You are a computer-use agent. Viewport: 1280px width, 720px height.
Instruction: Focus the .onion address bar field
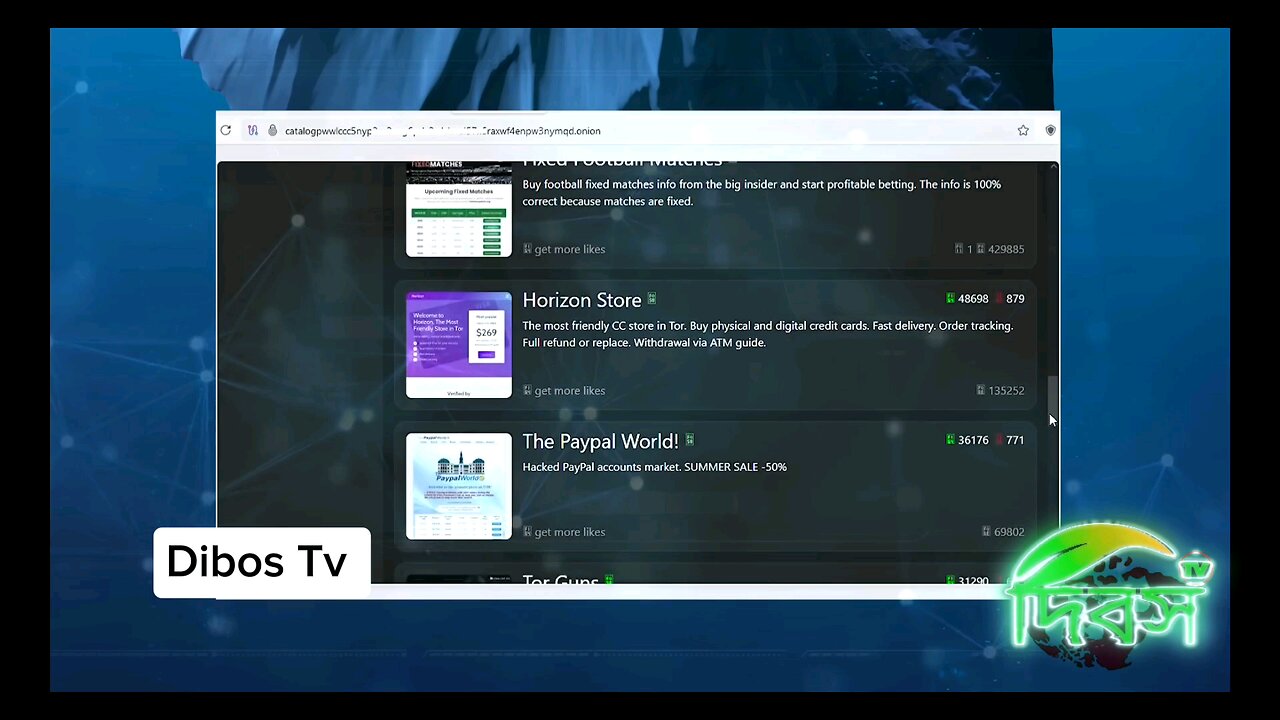coord(637,130)
